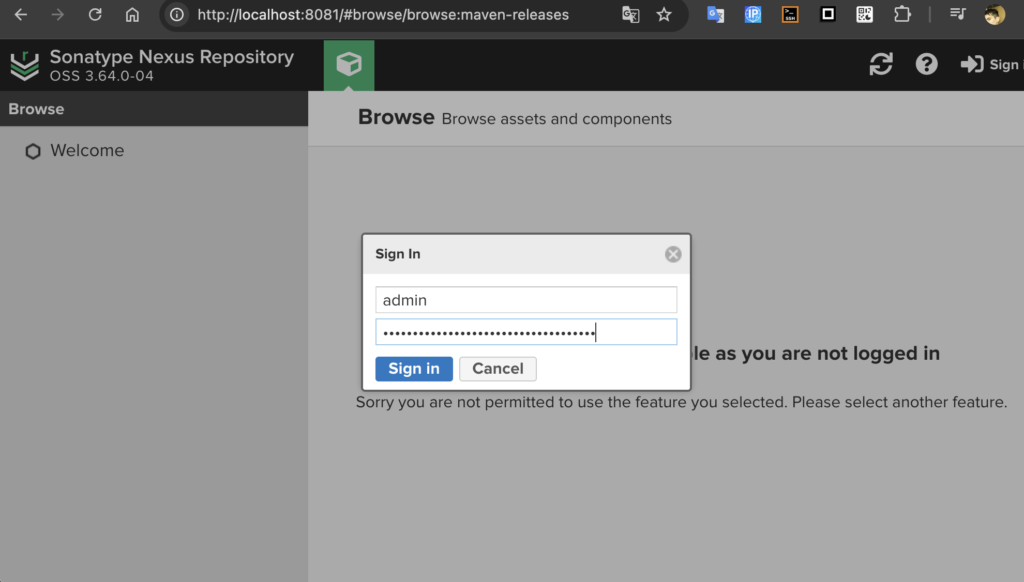Image resolution: width=1024 pixels, height=582 pixels.
Task: Open the Help question mark menu
Action: point(927,64)
